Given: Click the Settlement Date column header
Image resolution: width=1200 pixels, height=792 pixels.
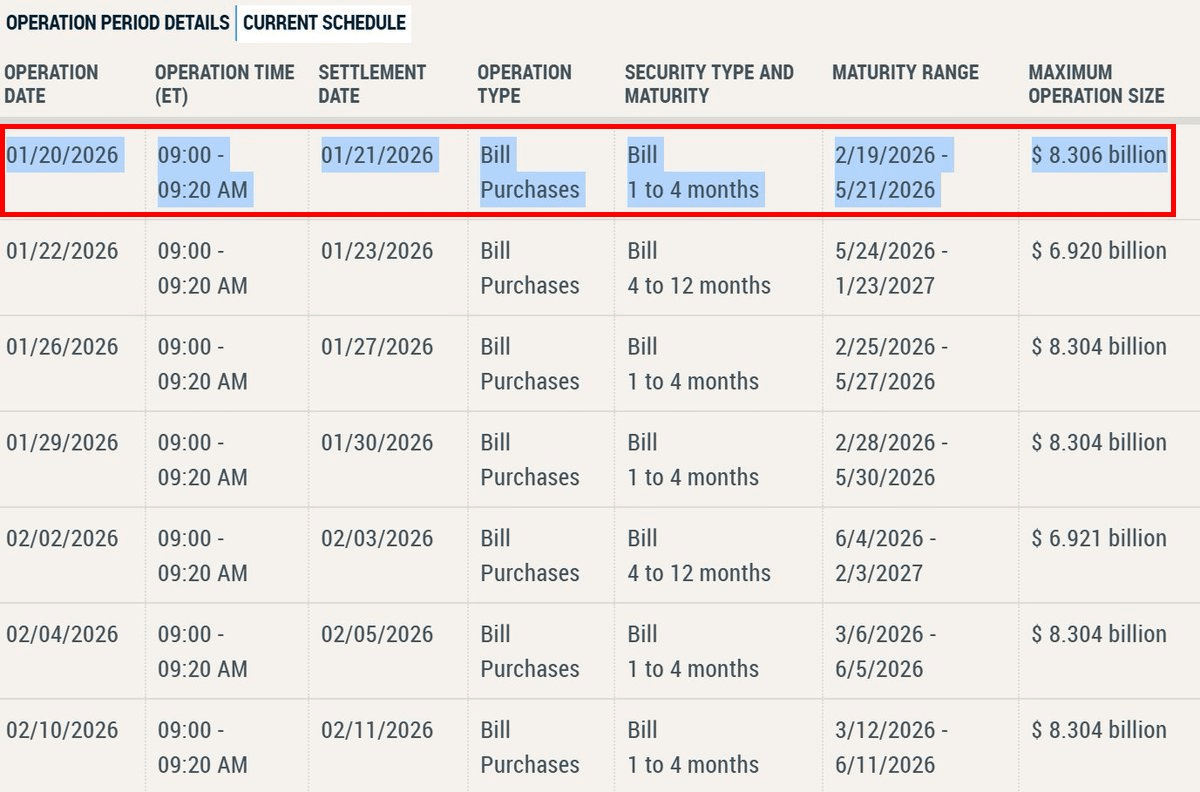Looking at the screenshot, I should (372, 84).
